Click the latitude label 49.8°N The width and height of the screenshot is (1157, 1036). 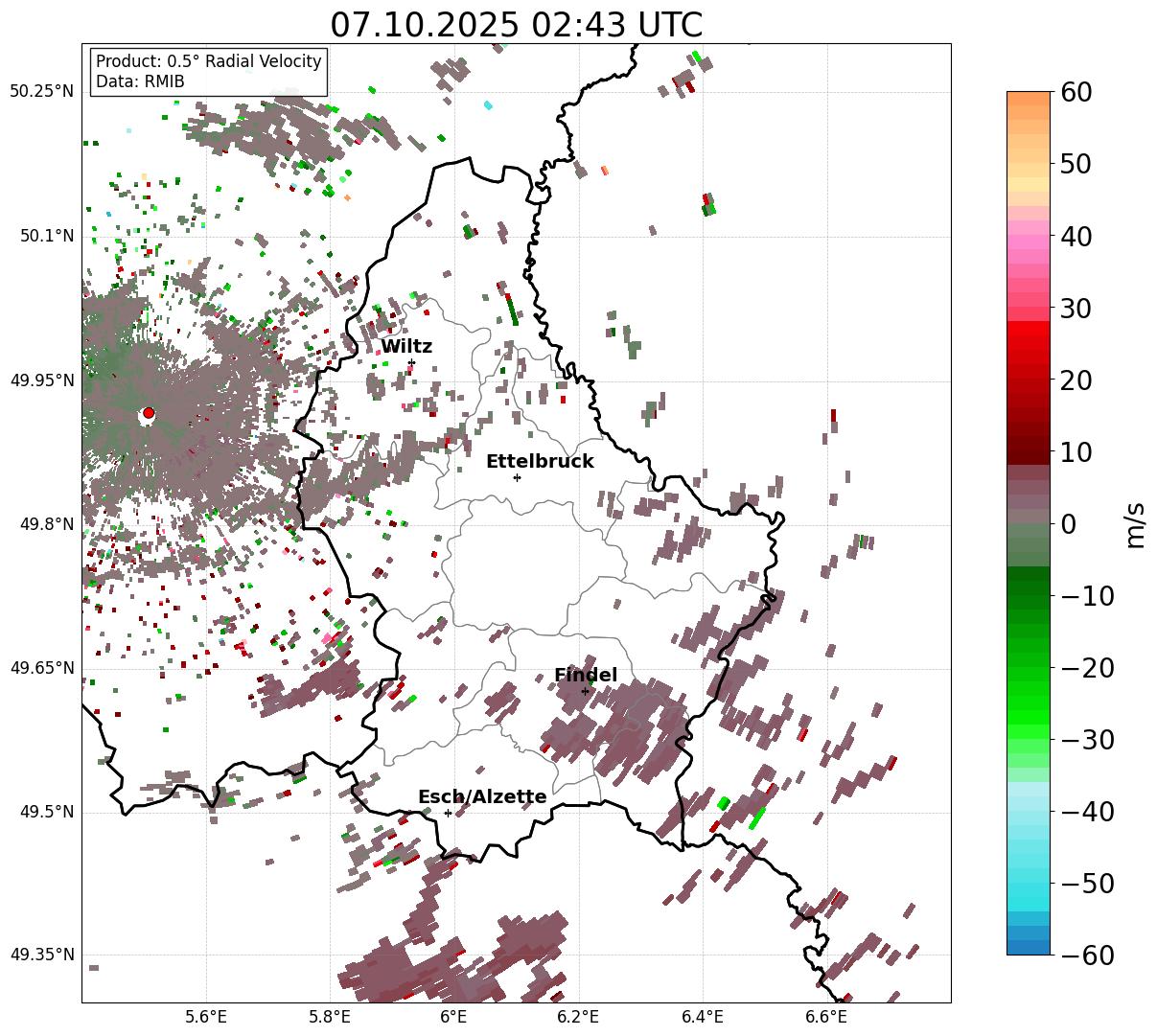pos(45,524)
